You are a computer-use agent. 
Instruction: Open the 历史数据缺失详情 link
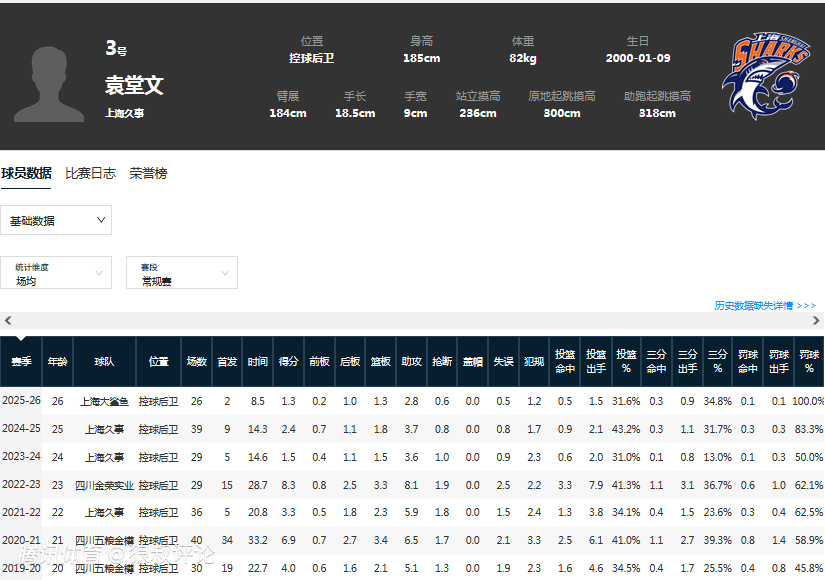click(765, 305)
